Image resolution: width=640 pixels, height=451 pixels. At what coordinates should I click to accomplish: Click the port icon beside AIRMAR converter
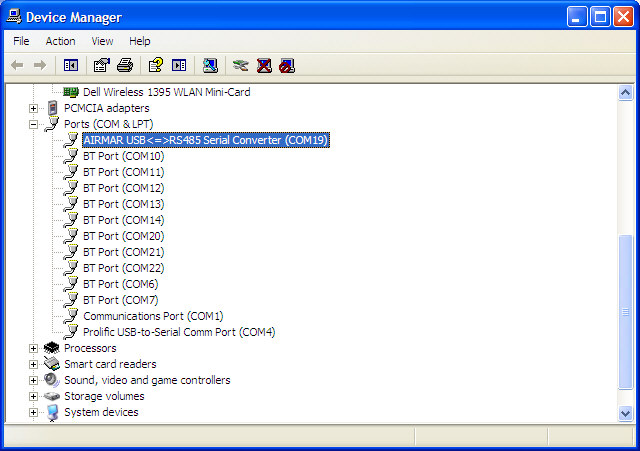click(x=71, y=140)
